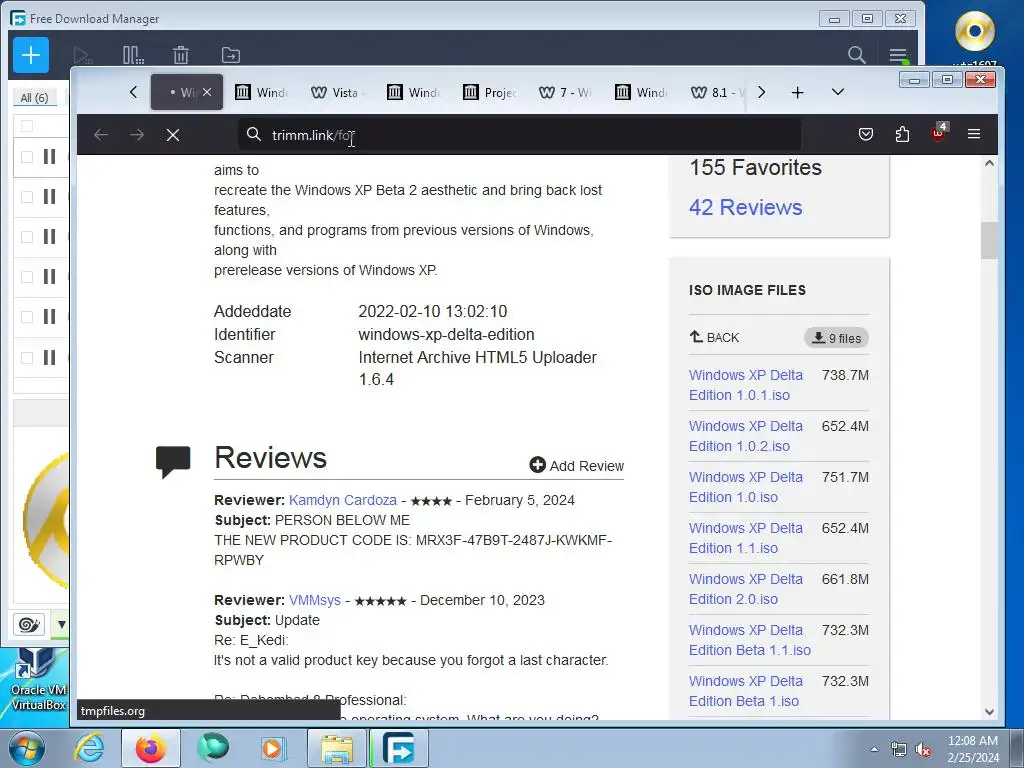Open Windows Explorer from the taskbar
The width and height of the screenshot is (1024, 768).
pyautogui.click(x=336, y=748)
